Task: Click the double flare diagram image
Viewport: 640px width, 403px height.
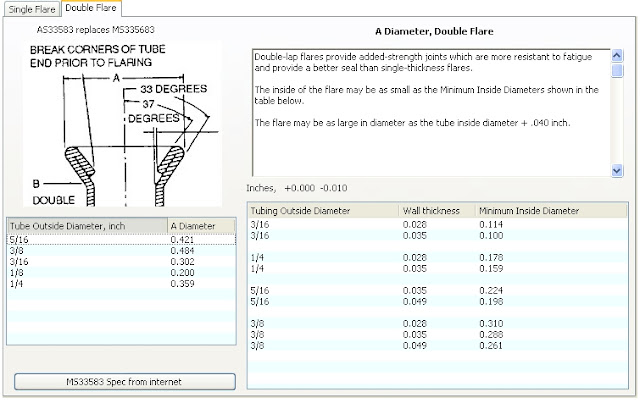Action: coord(122,124)
